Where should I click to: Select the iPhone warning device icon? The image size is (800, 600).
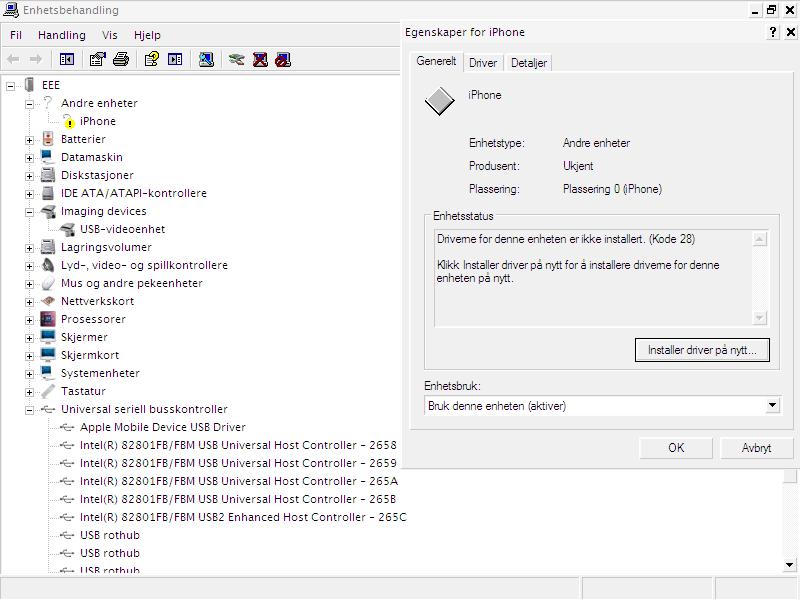coord(69,121)
